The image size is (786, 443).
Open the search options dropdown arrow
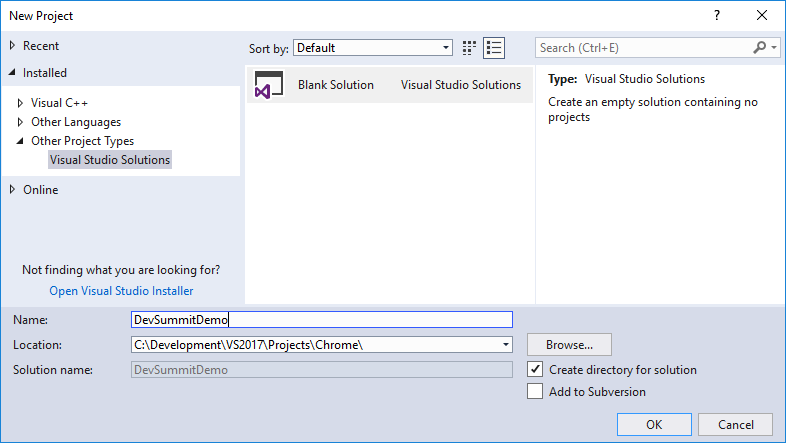774,48
